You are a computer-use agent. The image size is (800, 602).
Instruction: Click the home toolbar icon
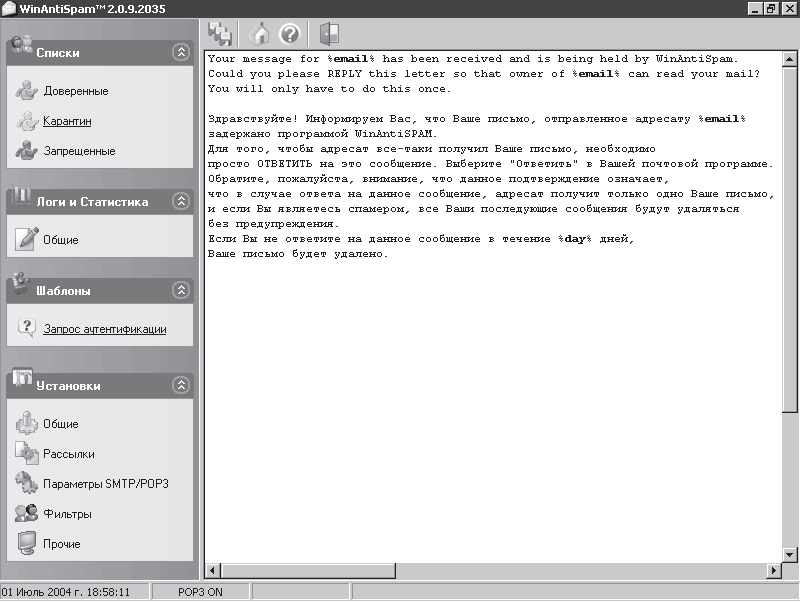coord(260,34)
